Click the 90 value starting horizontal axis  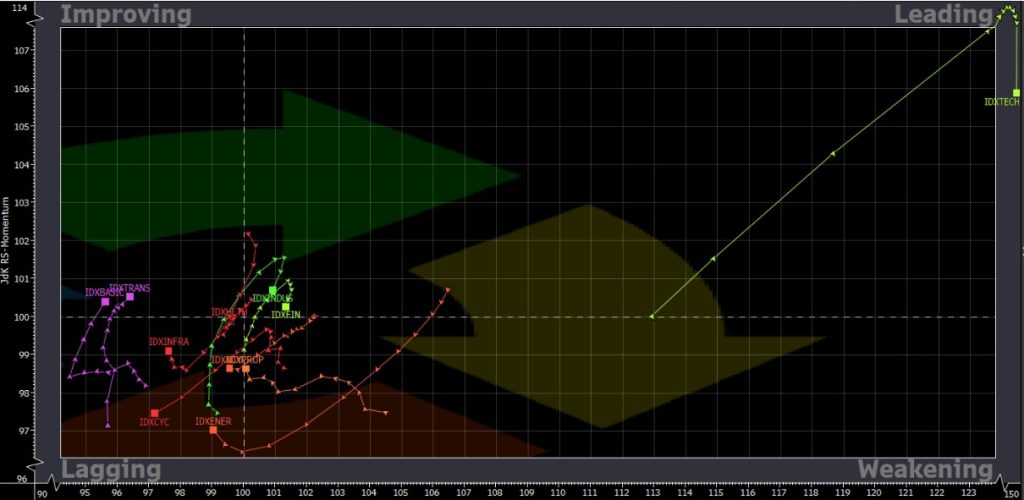(41, 494)
